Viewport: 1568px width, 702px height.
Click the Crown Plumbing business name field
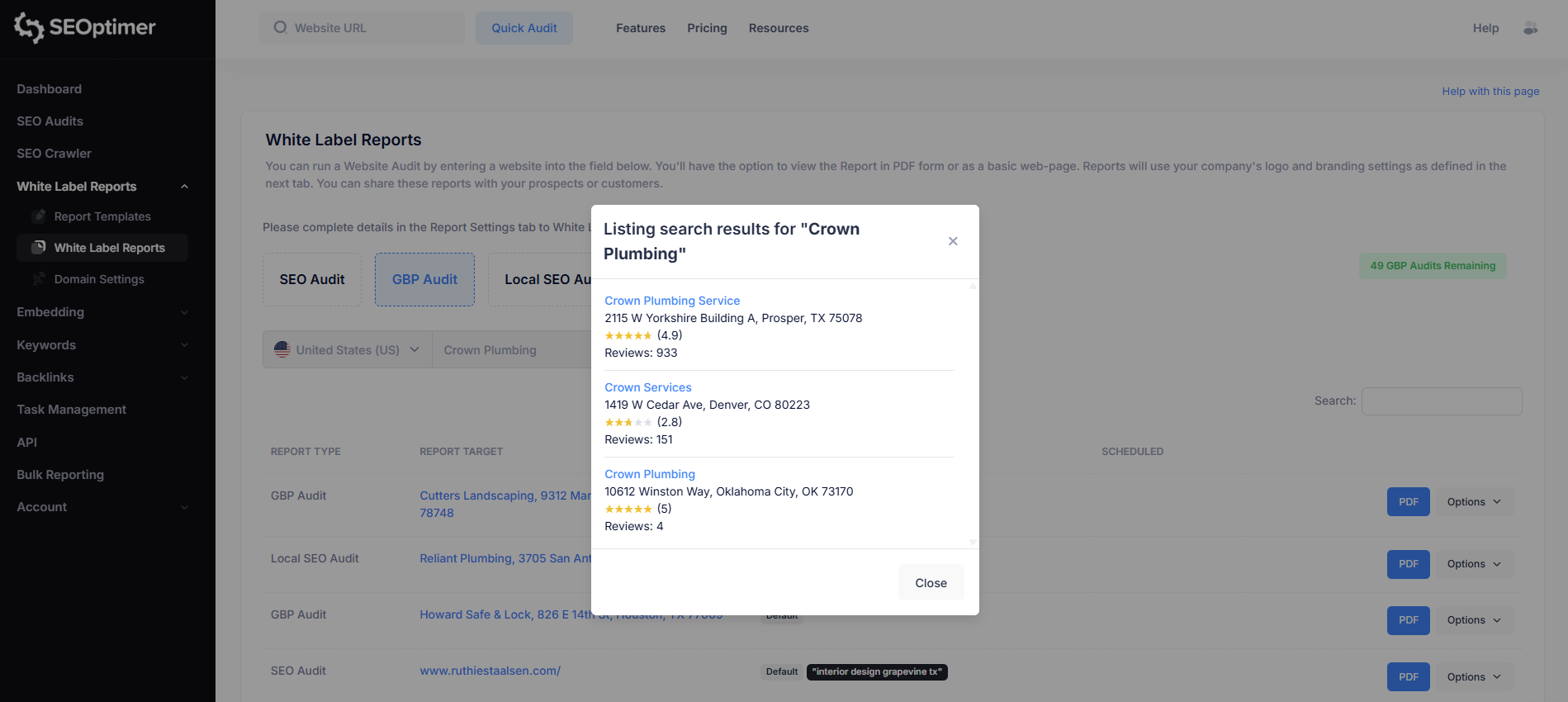click(x=512, y=350)
